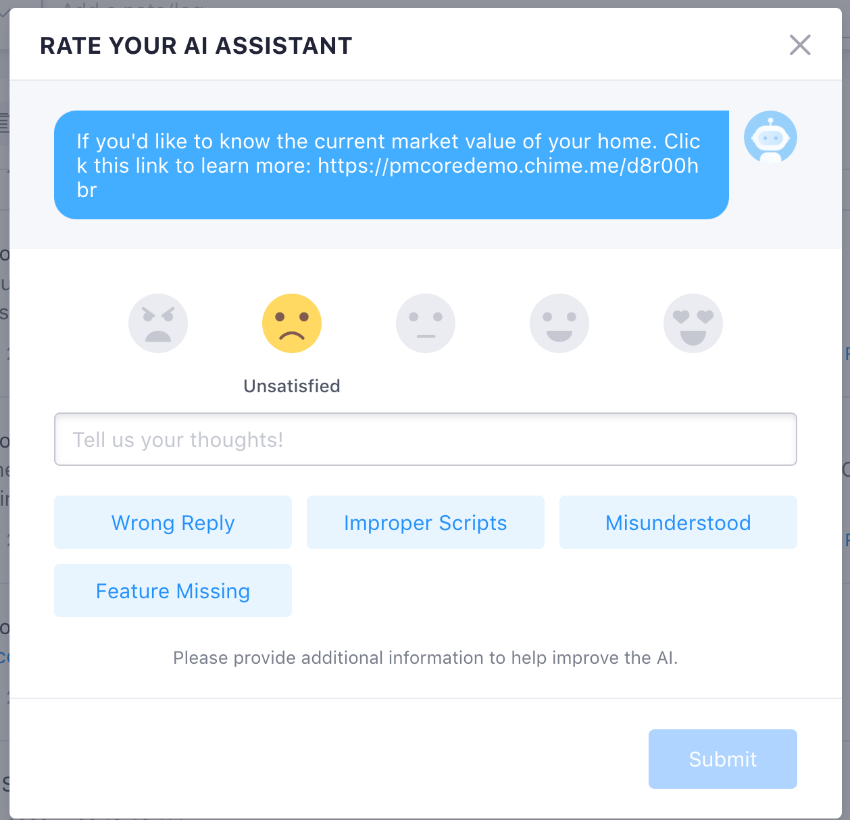Close the Rate Your AI Assistant dialog
The image size is (850, 820).
click(x=800, y=45)
